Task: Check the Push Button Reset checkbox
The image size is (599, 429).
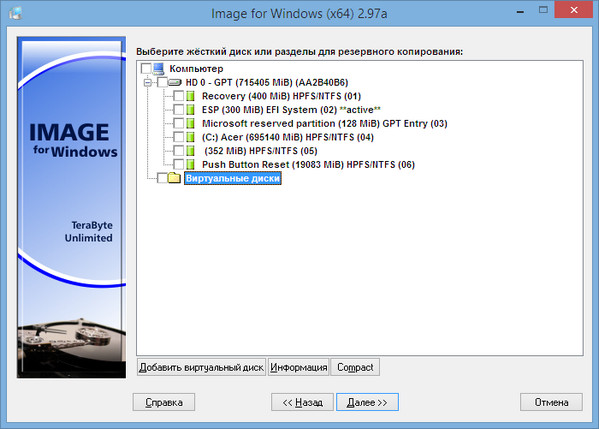Action: (x=178, y=165)
